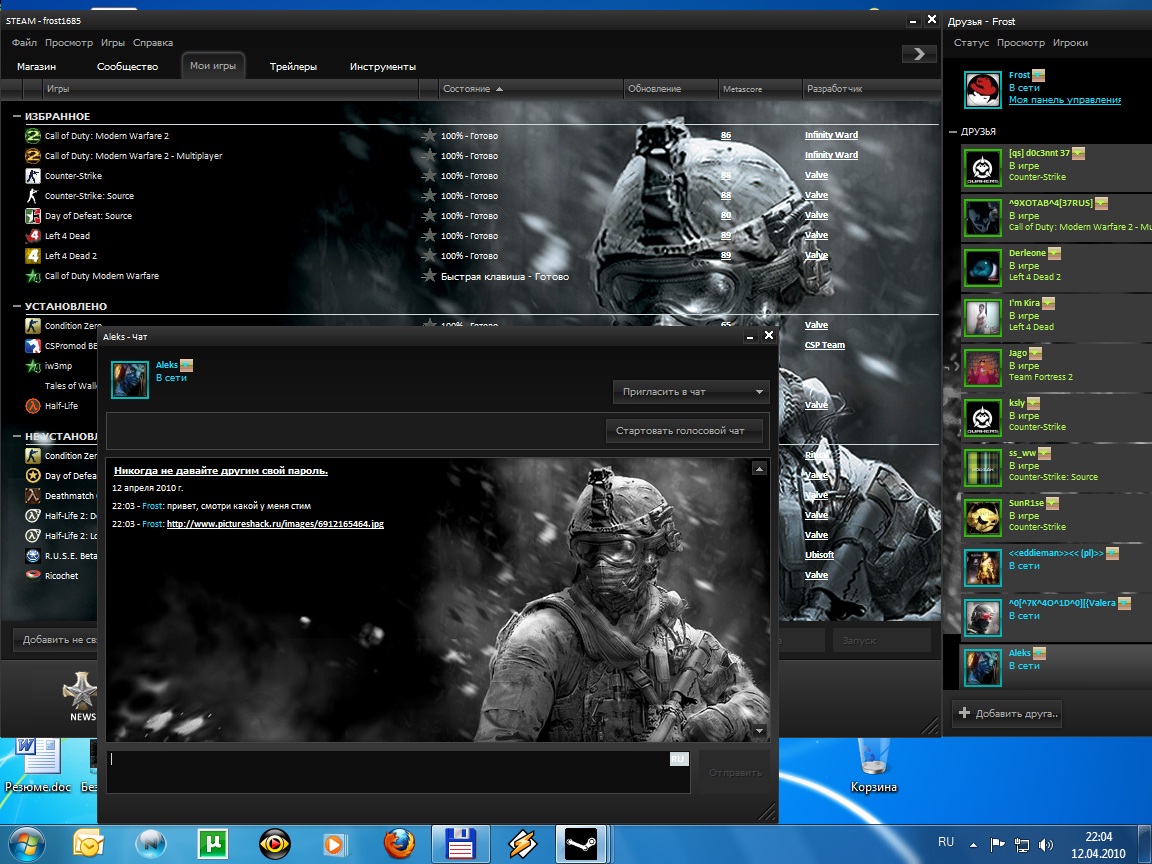Toggle favorite star for Left 4 Dead 2 row
The image size is (1152, 864).
tap(429, 256)
